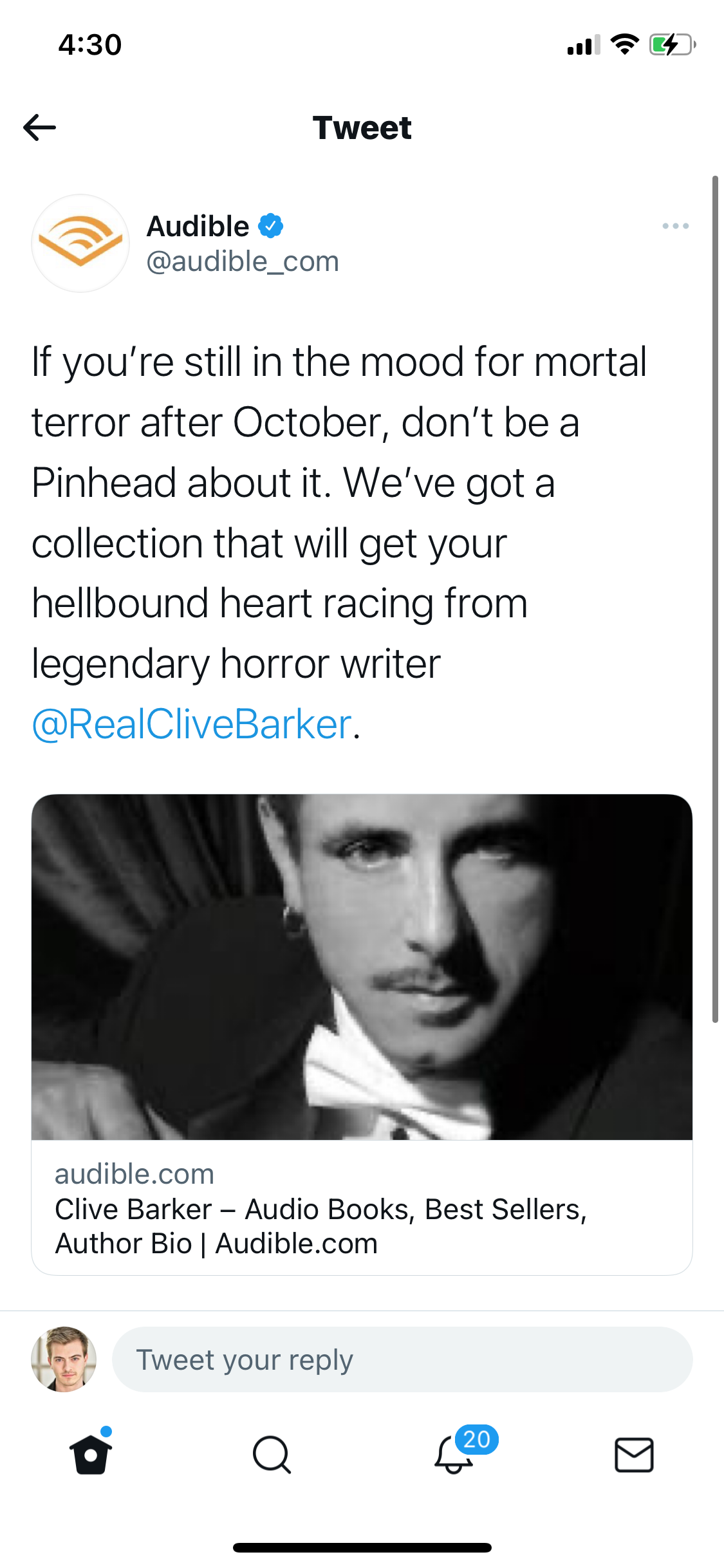
Task: Tap the audible.com domain in the card
Action: tap(135, 1174)
